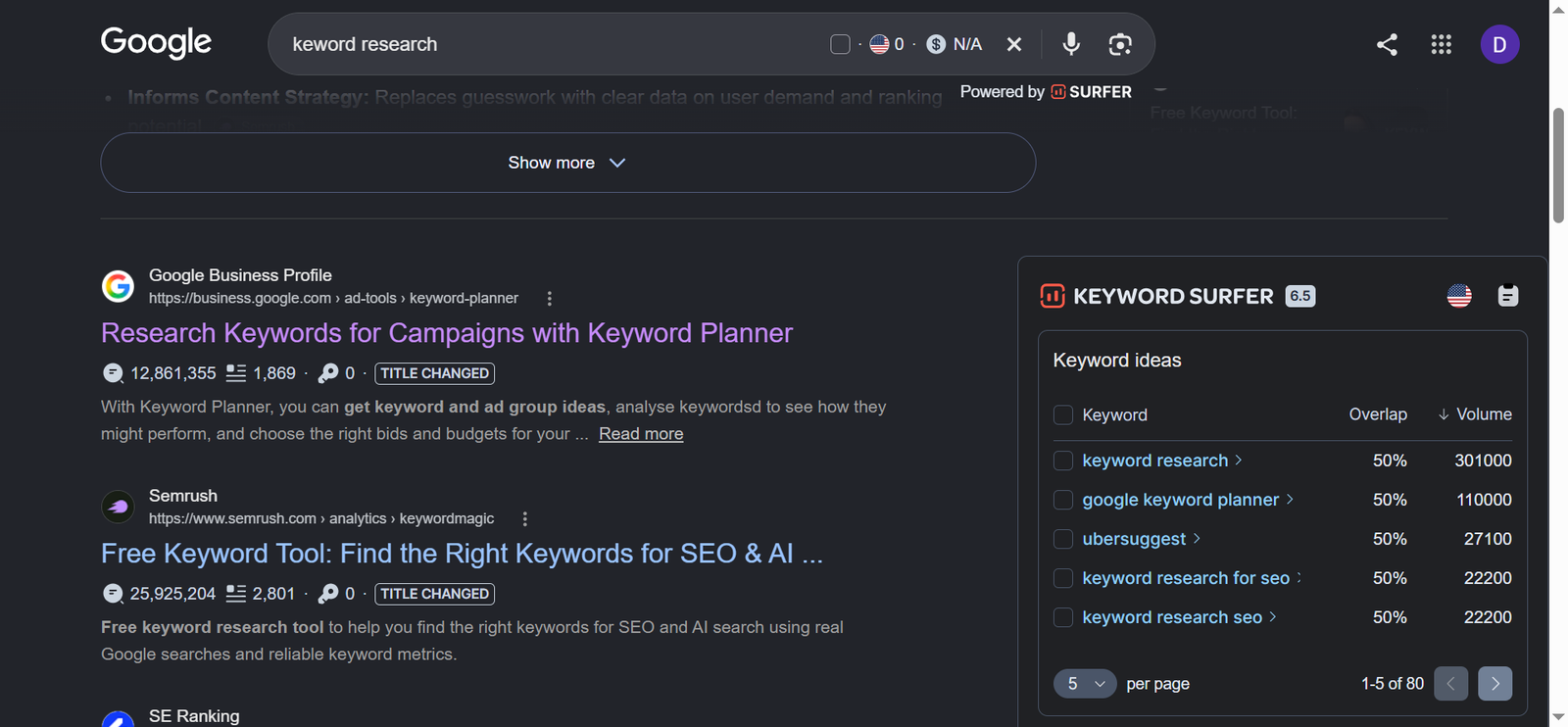Image resolution: width=1568 pixels, height=727 pixels.
Task: Open the Google apps grid
Action: pyautogui.click(x=1441, y=44)
